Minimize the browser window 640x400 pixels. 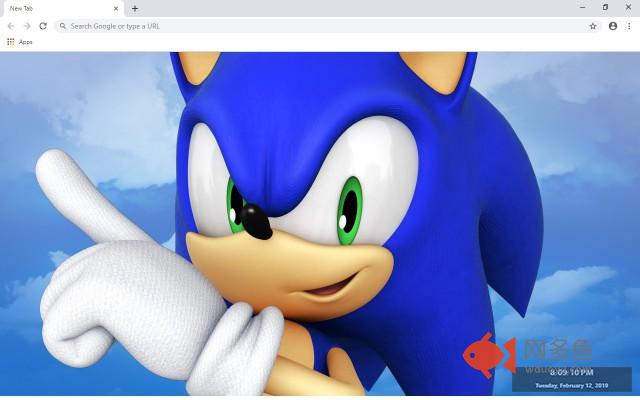[582, 7]
